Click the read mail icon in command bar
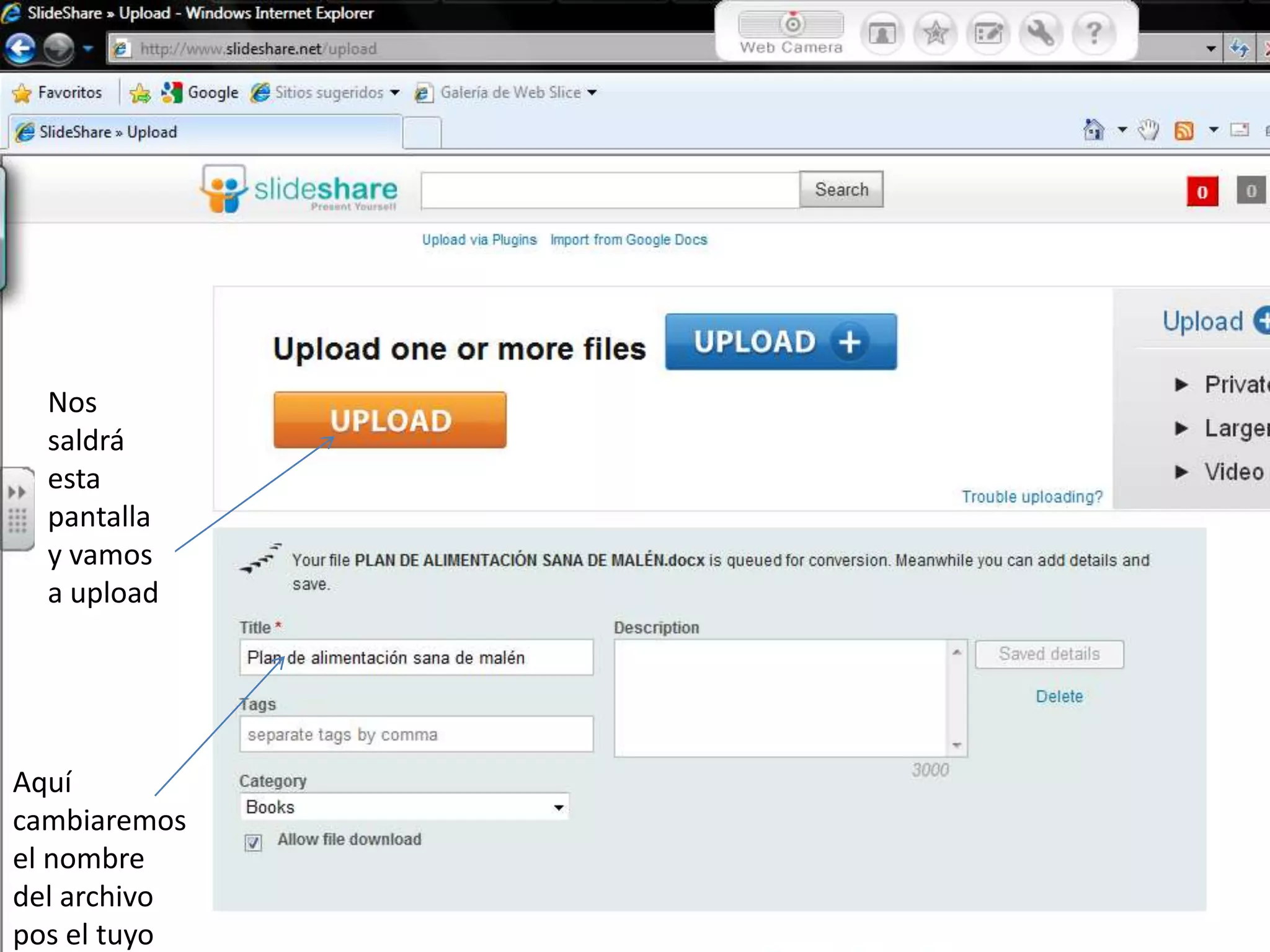 coord(1240,130)
